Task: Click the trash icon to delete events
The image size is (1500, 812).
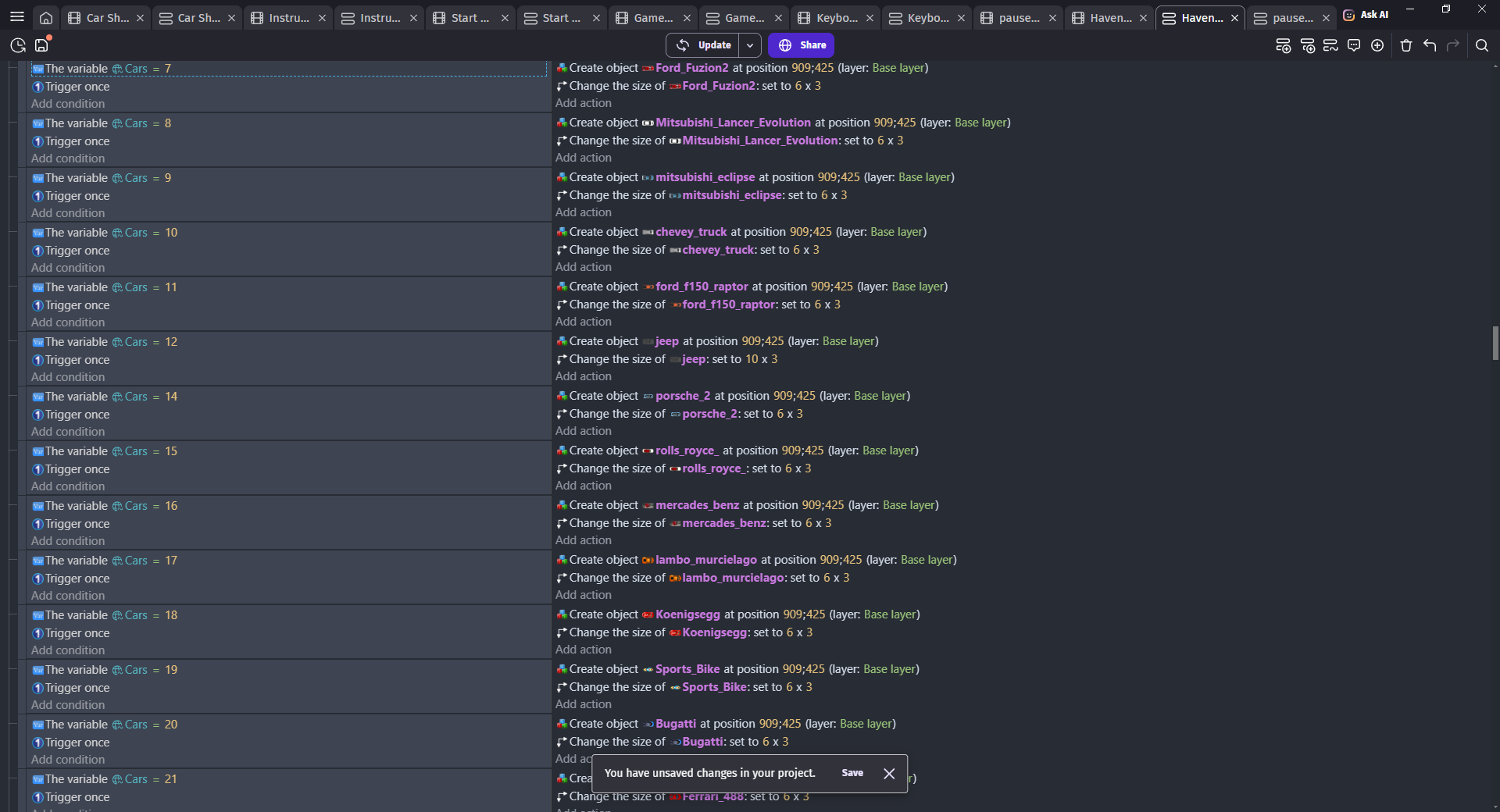Action: [x=1406, y=45]
